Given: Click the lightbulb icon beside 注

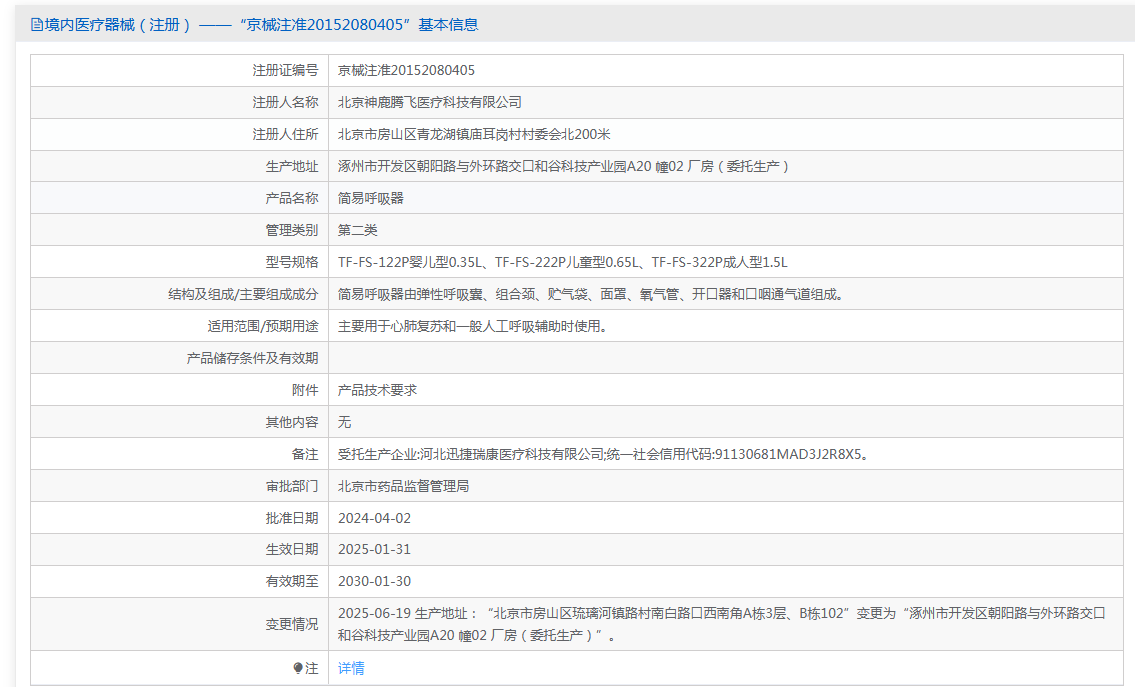Looking at the screenshot, I should (298, 668).
